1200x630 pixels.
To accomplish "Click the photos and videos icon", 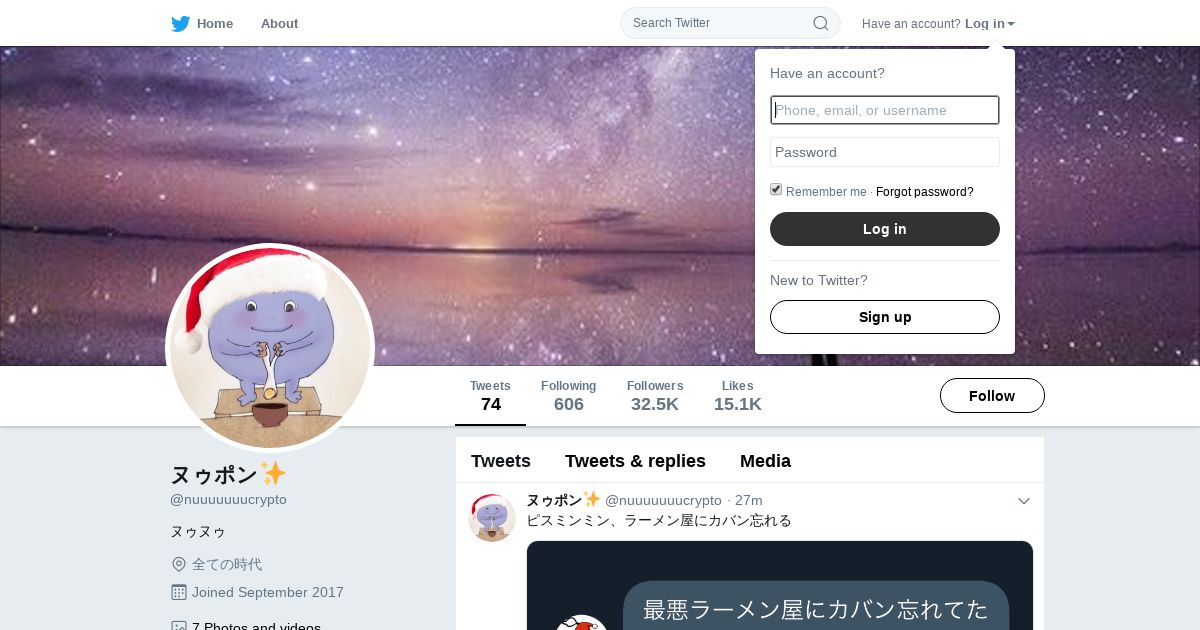I will [x=179, y=625].
